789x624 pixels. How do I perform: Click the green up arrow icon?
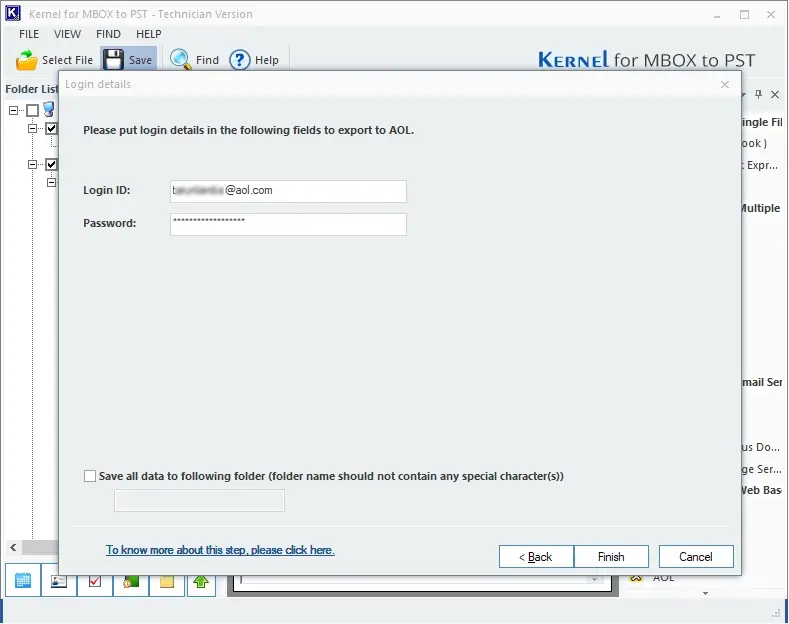(x=201, y=582)
